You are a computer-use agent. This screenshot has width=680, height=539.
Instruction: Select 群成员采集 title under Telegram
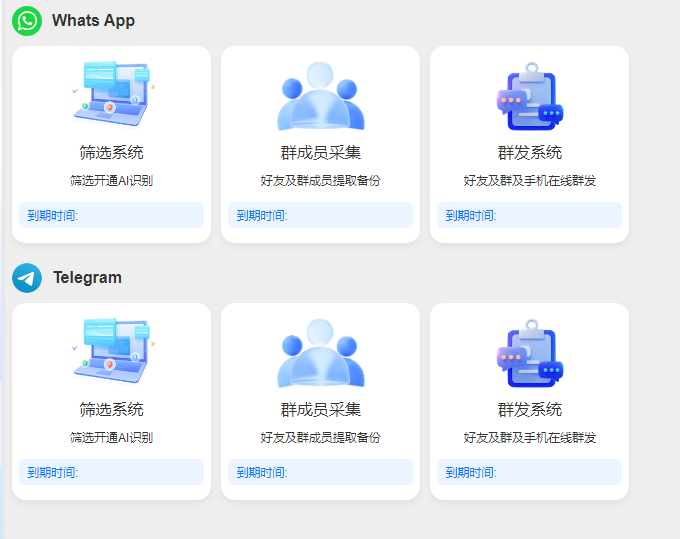click(x=320, y=410)
